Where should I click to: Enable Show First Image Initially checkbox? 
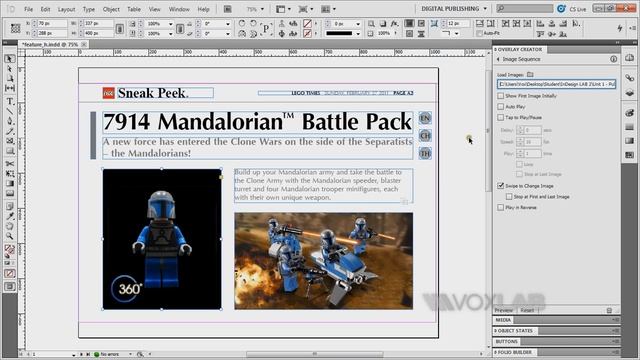[x=501, y=96]
